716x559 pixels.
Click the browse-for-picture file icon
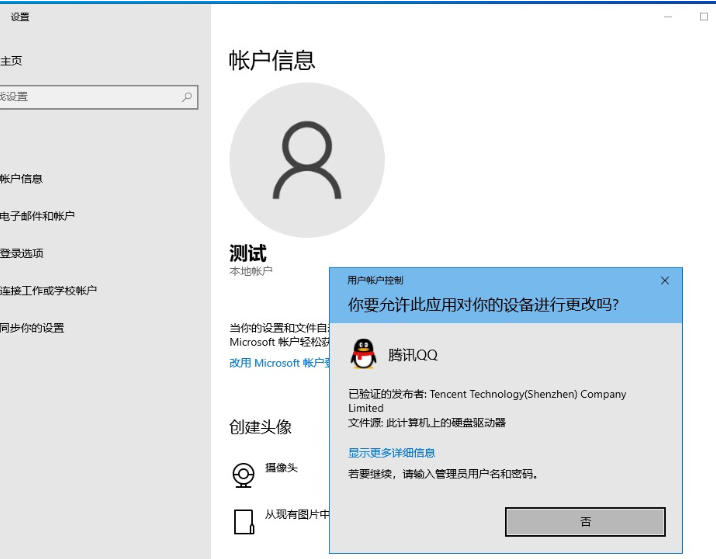[x=243, y=521]
